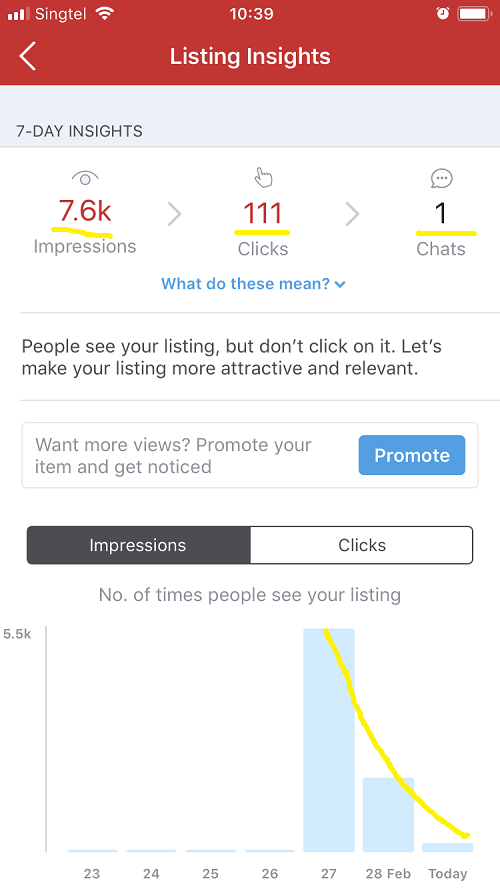
Task: Tap the eye icon above Impressions
Action: point(85,179)
